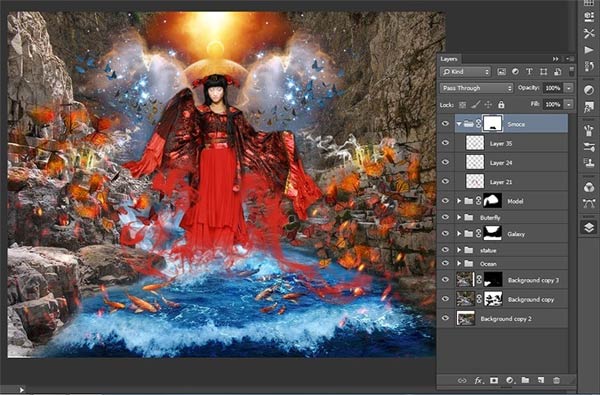Hide the Layer 35 visibility eye
600x395 pixels.
tap(445, 143)
